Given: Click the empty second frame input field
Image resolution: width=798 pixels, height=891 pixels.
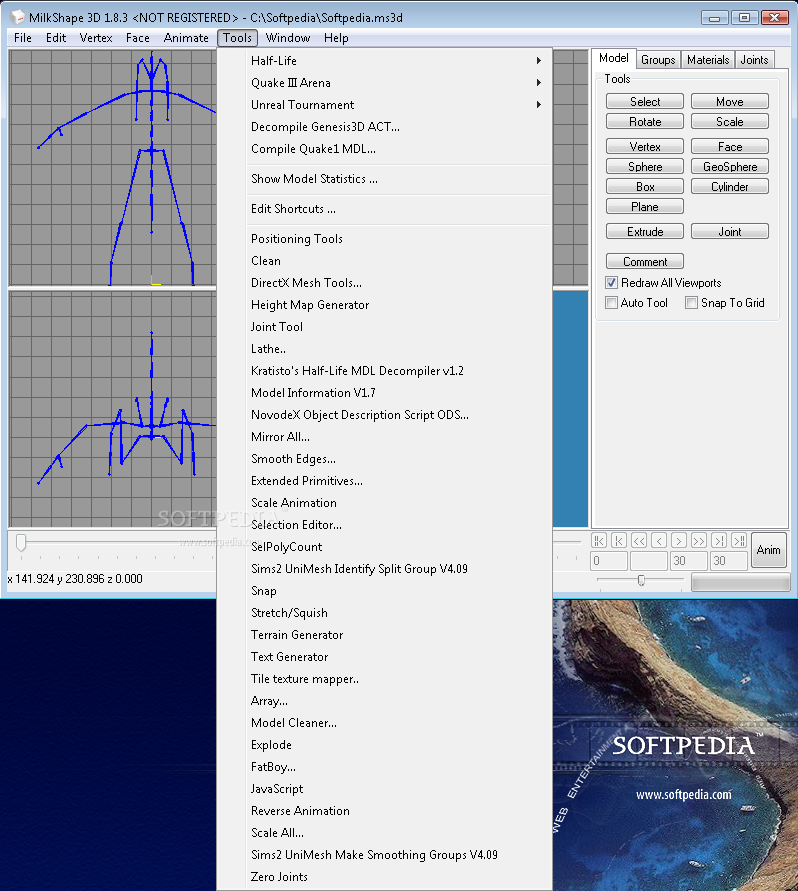Looking at the screenshot, I should 649,561.
